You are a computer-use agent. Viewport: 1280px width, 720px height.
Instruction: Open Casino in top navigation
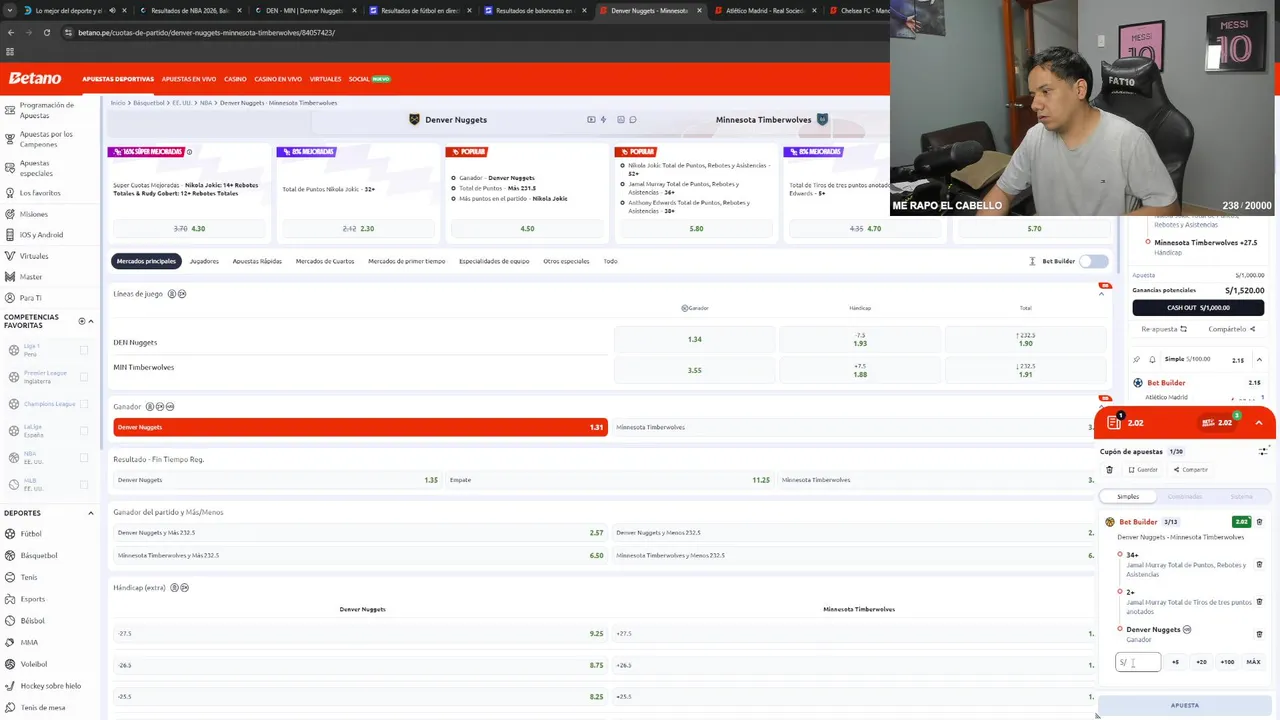[235, 79]
